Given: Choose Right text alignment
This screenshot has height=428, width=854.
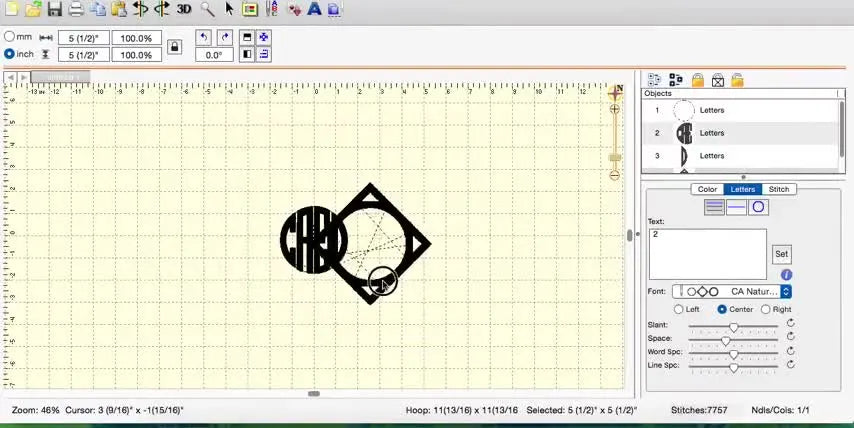Looking at the screenshot, I should coord(767,309).
